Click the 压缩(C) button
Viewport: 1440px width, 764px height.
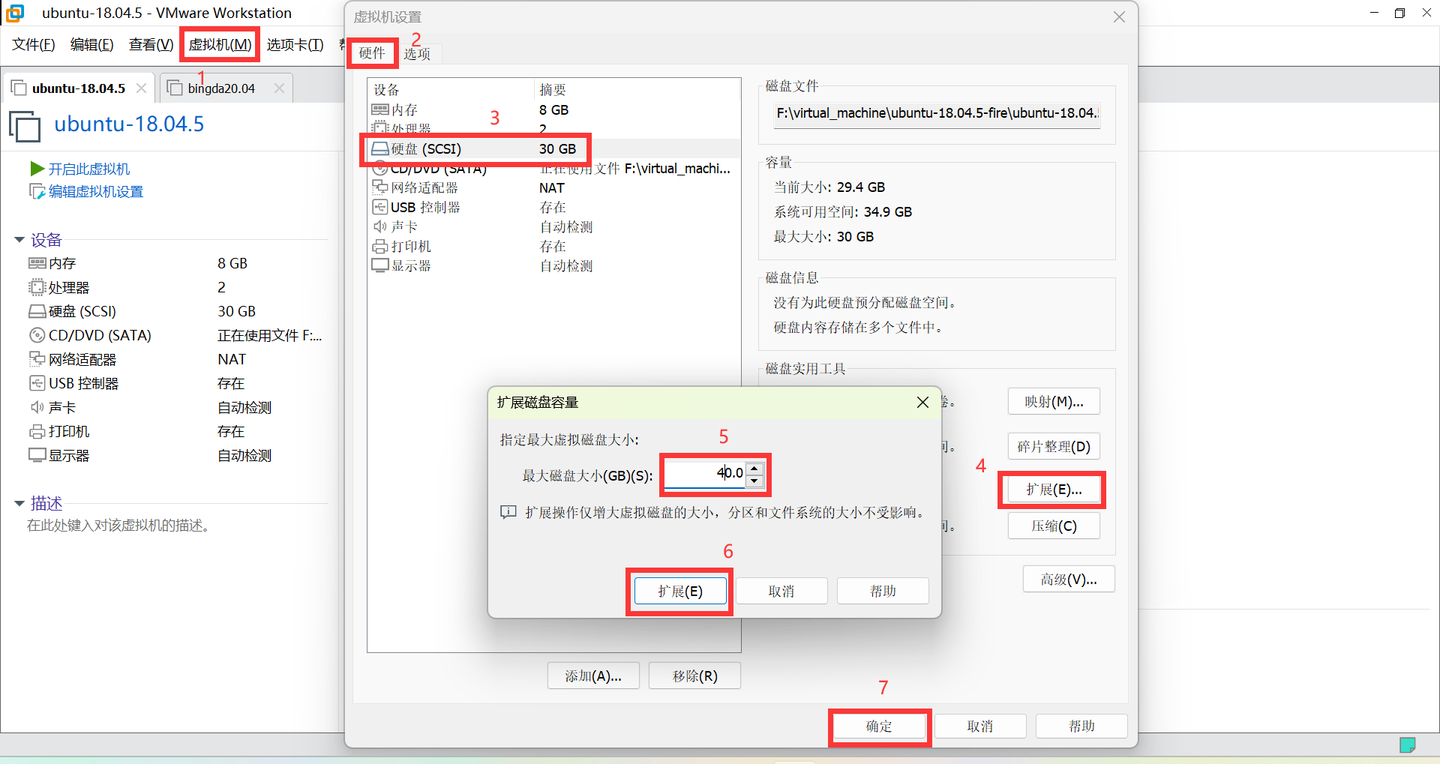tap(1054, 526)
